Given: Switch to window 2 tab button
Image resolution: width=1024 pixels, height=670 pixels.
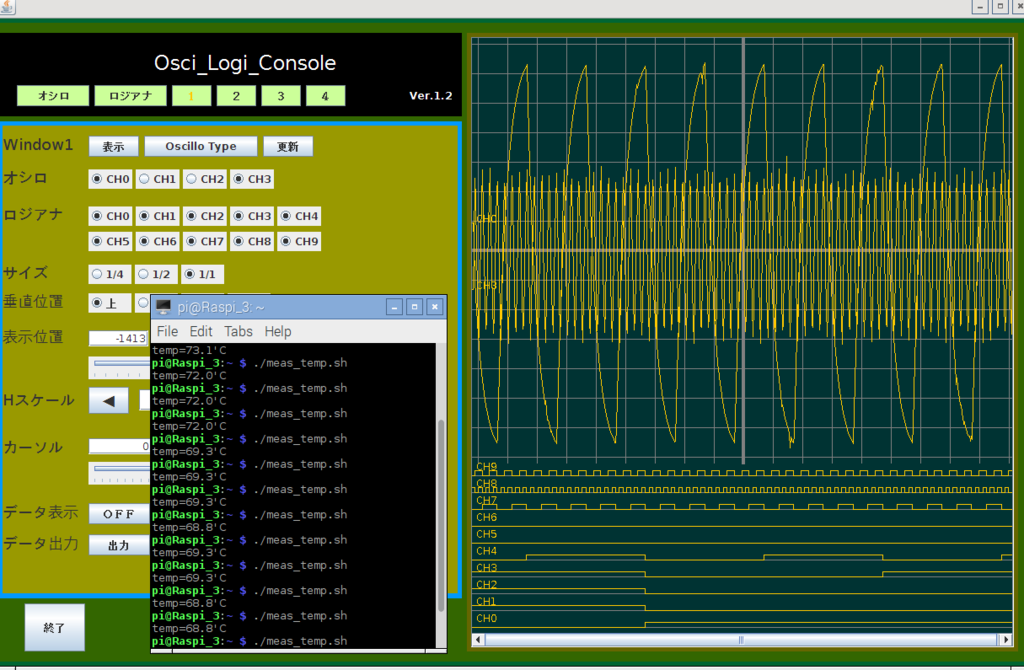Looking at the screenshot, I should click(235, 96).
